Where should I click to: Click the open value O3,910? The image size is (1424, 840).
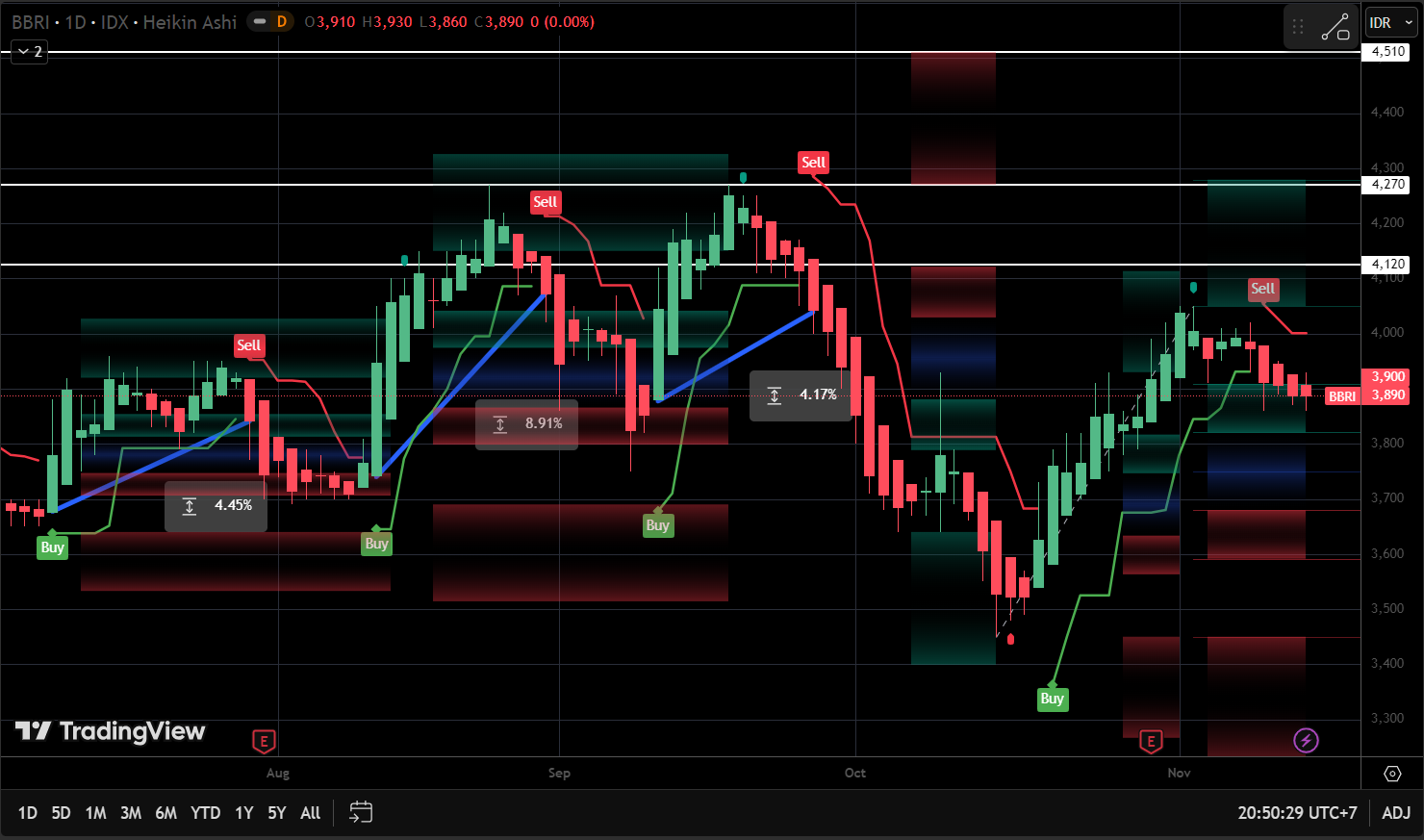[x=330, y=21]
